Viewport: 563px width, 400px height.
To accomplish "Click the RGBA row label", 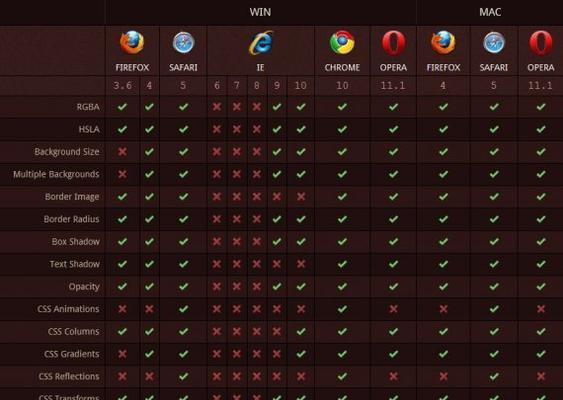I will (88, 107).
